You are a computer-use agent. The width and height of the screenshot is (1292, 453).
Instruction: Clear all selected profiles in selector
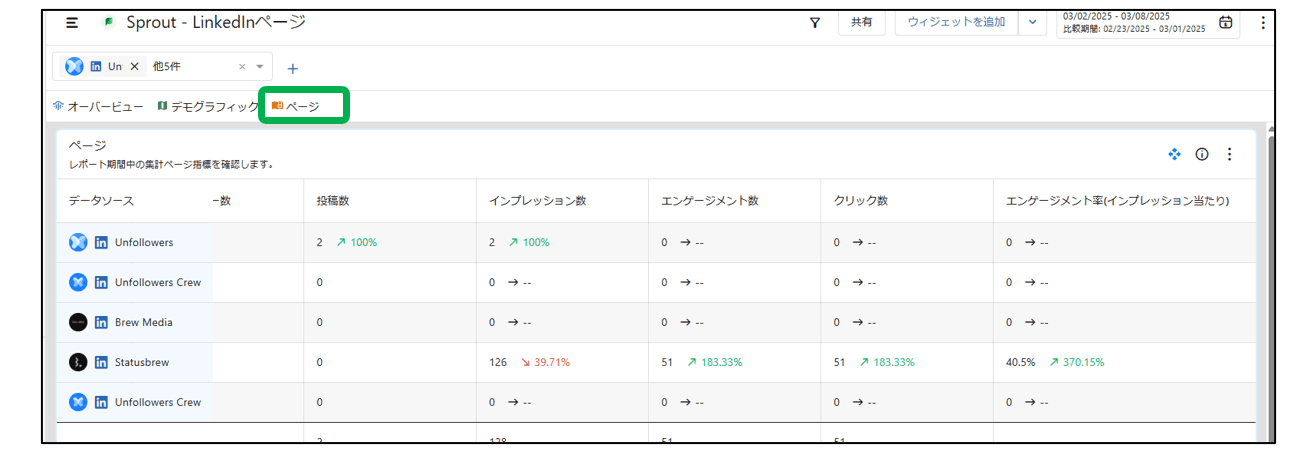pos(242,67)
